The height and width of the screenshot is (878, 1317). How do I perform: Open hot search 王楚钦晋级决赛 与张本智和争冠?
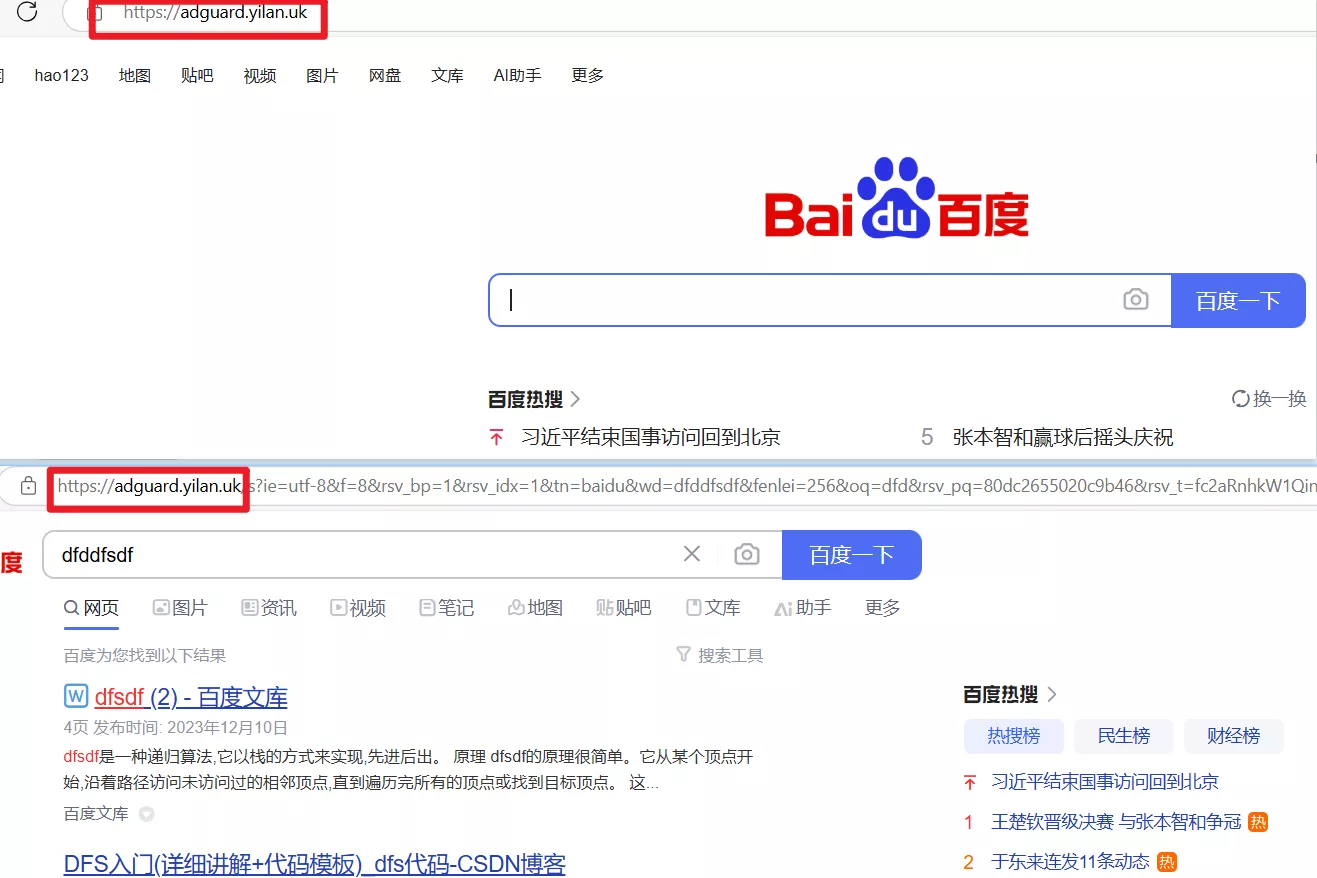tap(1116, 822)
